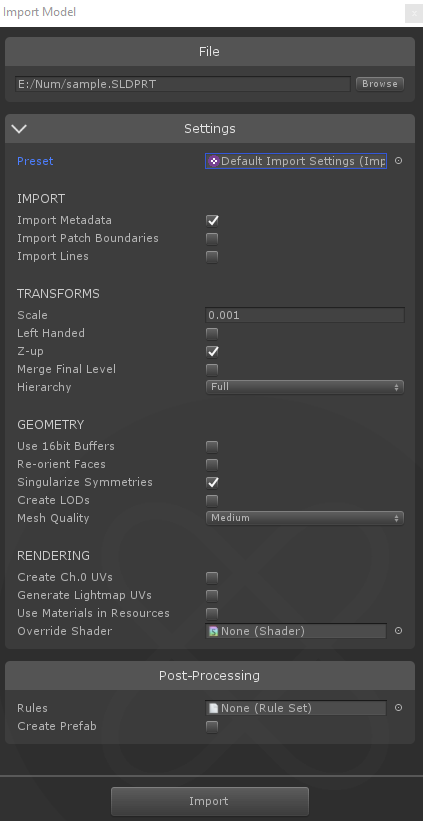Image resolution: width=423 pixels, height=821 pixels.
Task: Click the preset icon in Default Import Settings field
Action: tap(214, 161)
